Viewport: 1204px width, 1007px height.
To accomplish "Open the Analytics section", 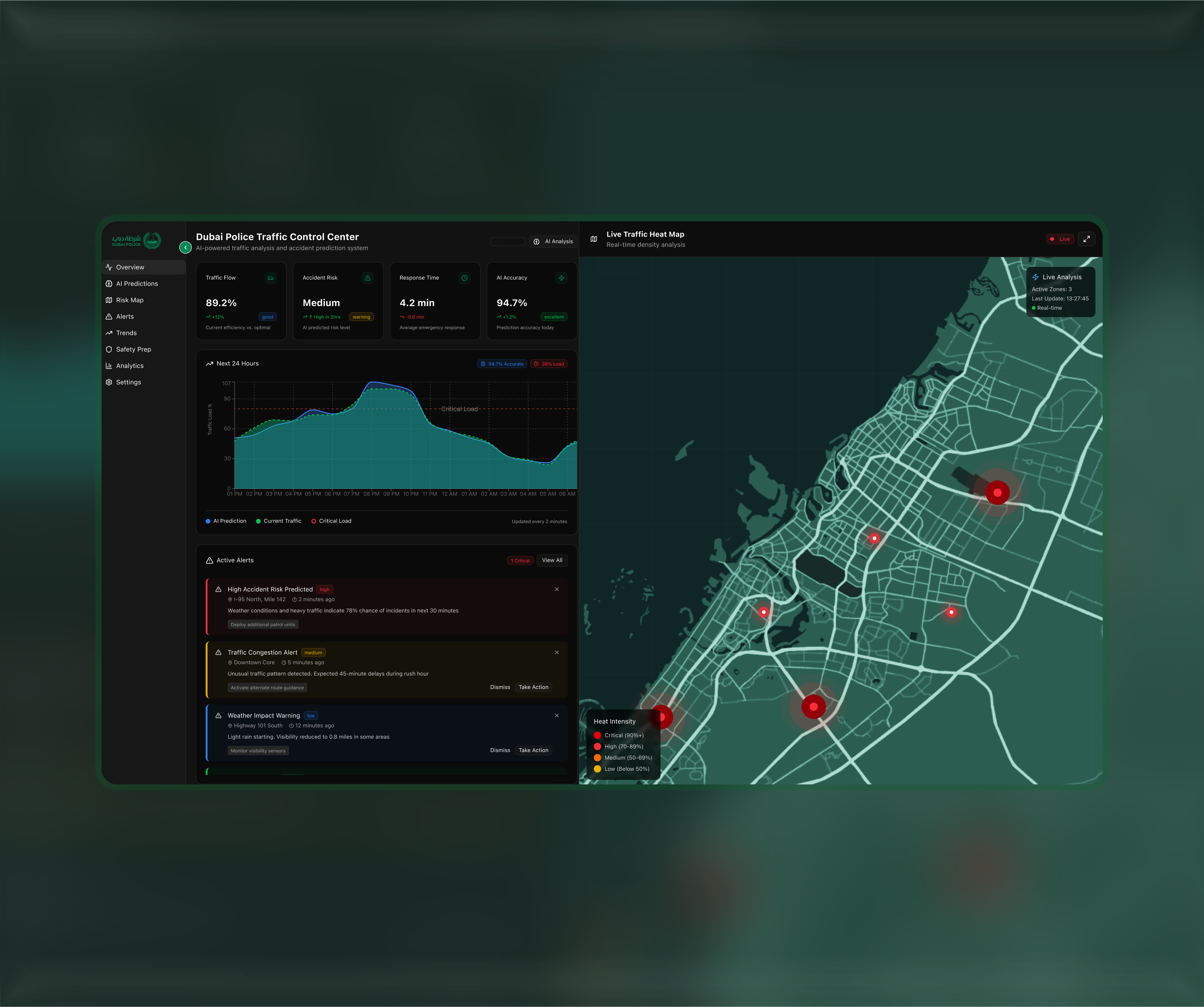I will click(129, 366).
